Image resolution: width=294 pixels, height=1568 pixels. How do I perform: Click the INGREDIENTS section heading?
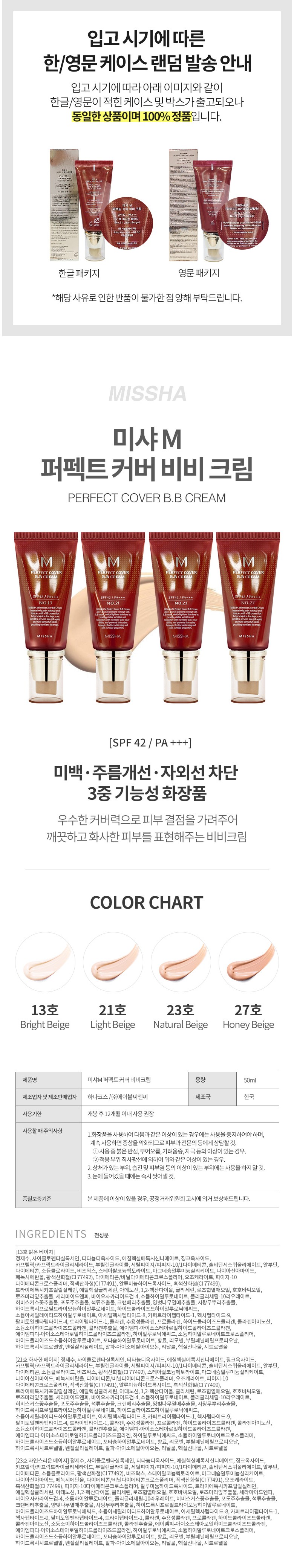pos(51,1233)
